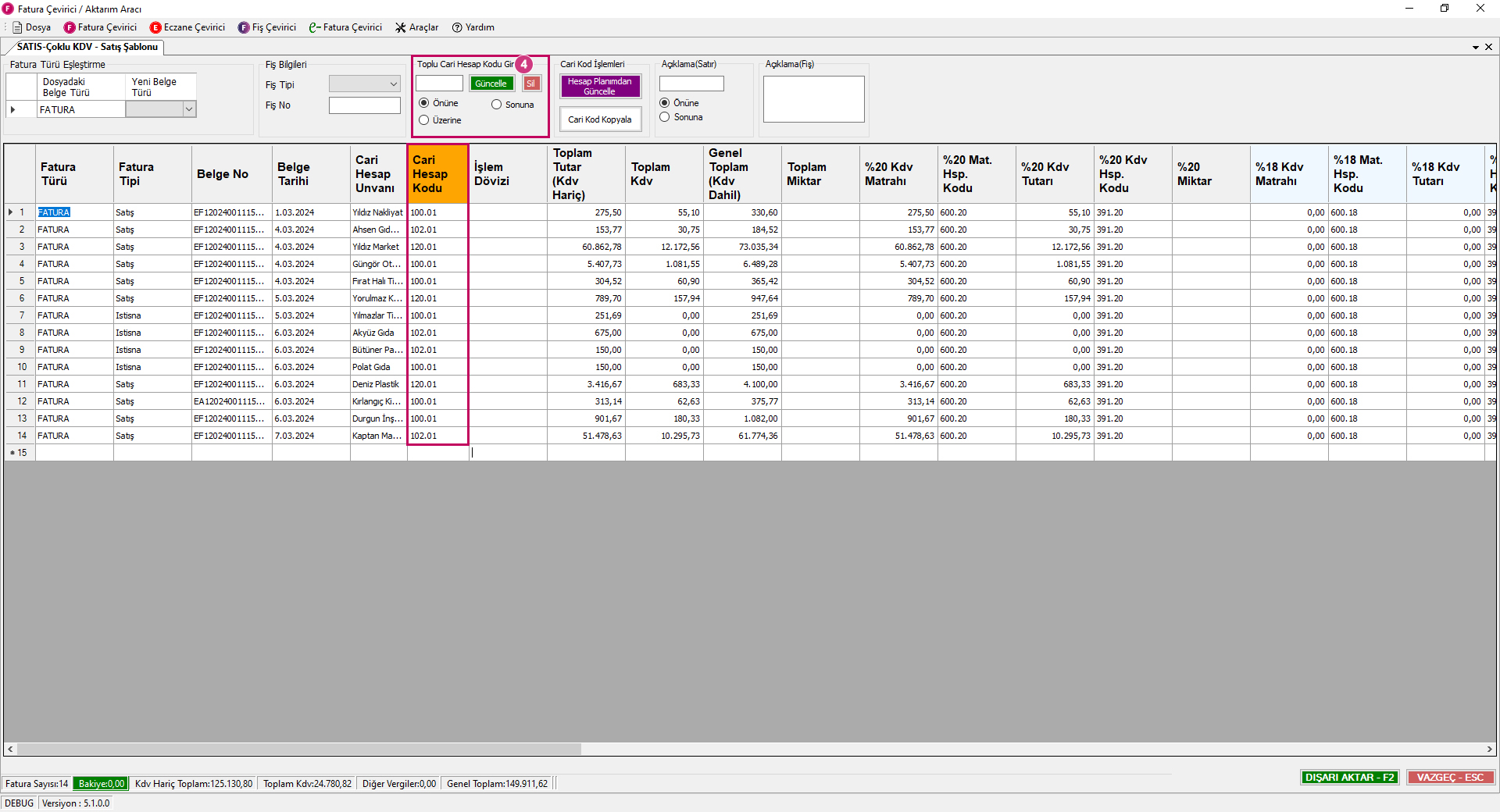Click the scrollbar right arrow
The height and width of the screenshot is (812, 1500).
(1489, 750)
